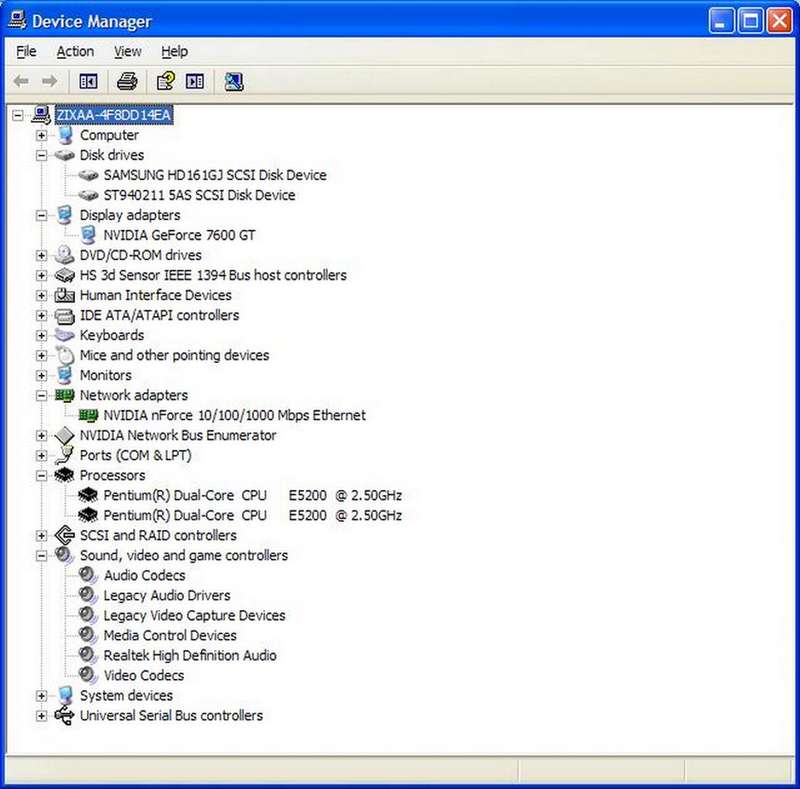Select the second Pentium(R) Dual-Core E5200 entry
The image size is (800, 789).
coord(253,515)
